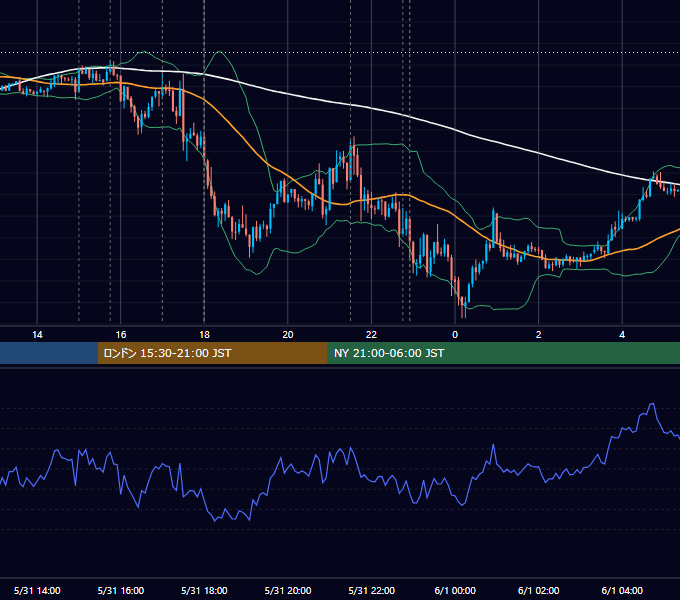Click the 5/31 22:00 time label
The image size is (680, 600).
[x=372, y=590]
